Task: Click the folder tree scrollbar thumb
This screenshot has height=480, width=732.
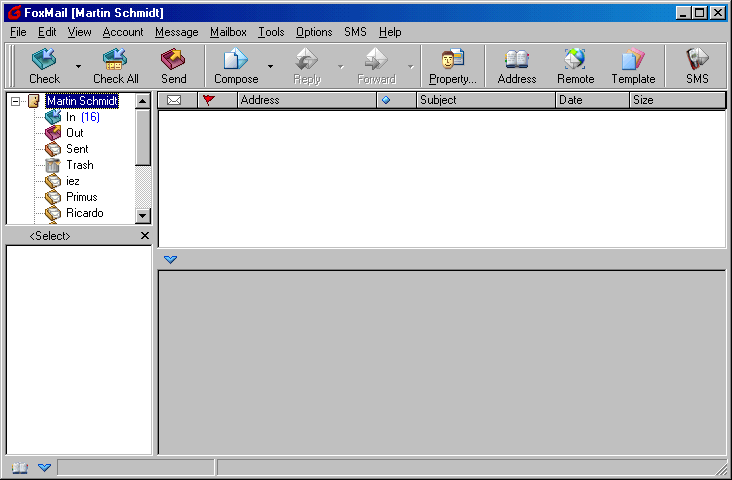Action: (x=143, y=137)
